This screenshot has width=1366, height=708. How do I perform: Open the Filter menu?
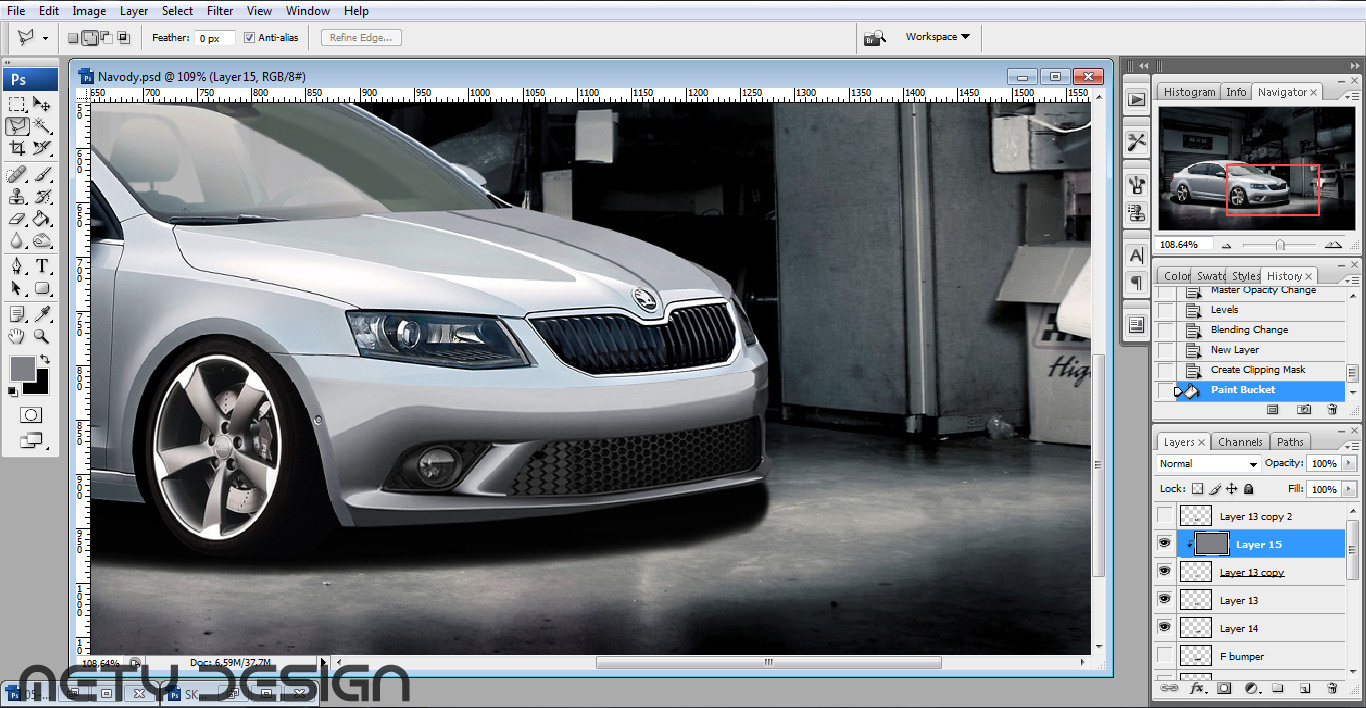pyautogui.click(x=220, y=11)
